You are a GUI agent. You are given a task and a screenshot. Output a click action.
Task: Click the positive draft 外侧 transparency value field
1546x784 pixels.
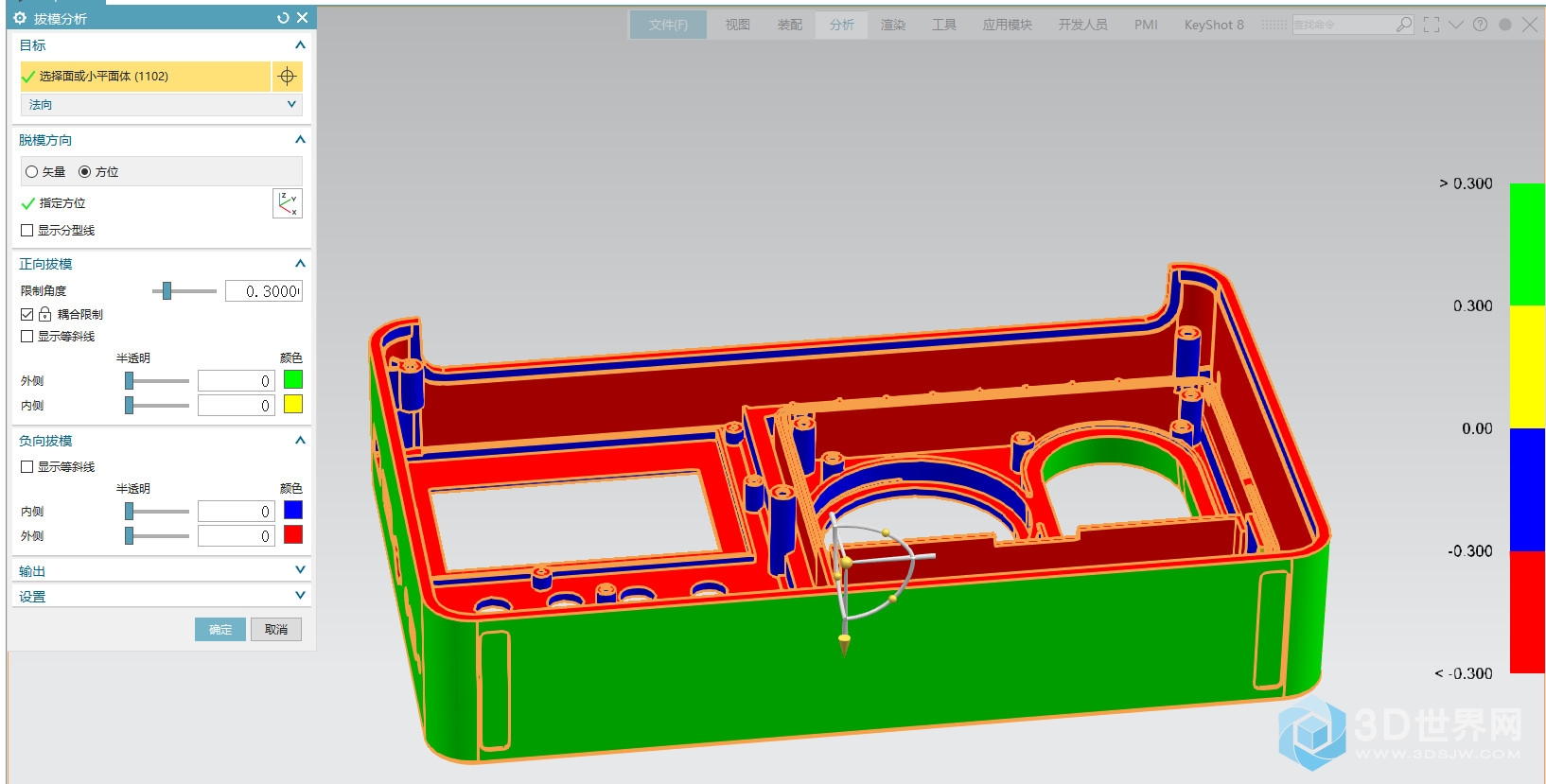coord(237,381)
